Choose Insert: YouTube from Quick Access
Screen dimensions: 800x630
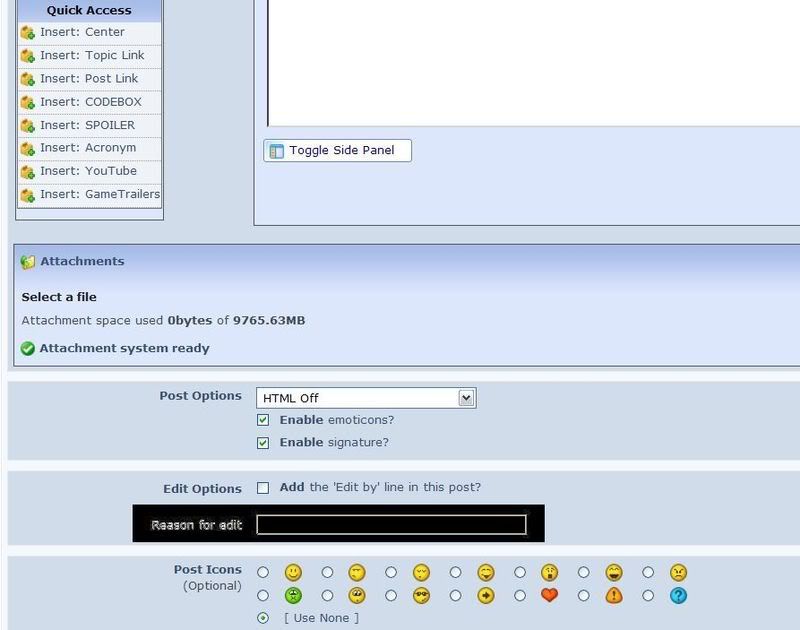coord(88,171)
